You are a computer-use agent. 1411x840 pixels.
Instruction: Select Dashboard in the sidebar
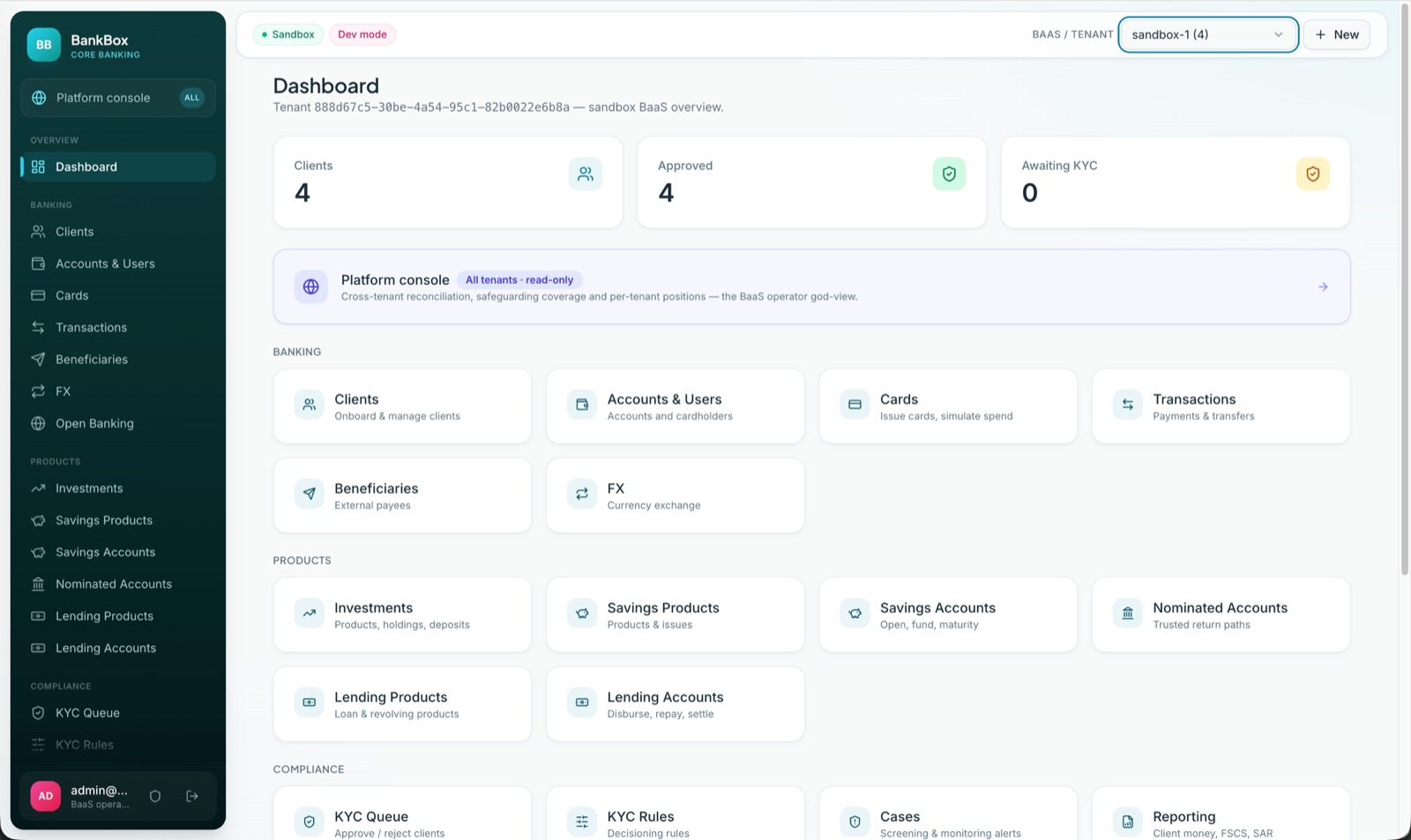click(x=117, y=167)
